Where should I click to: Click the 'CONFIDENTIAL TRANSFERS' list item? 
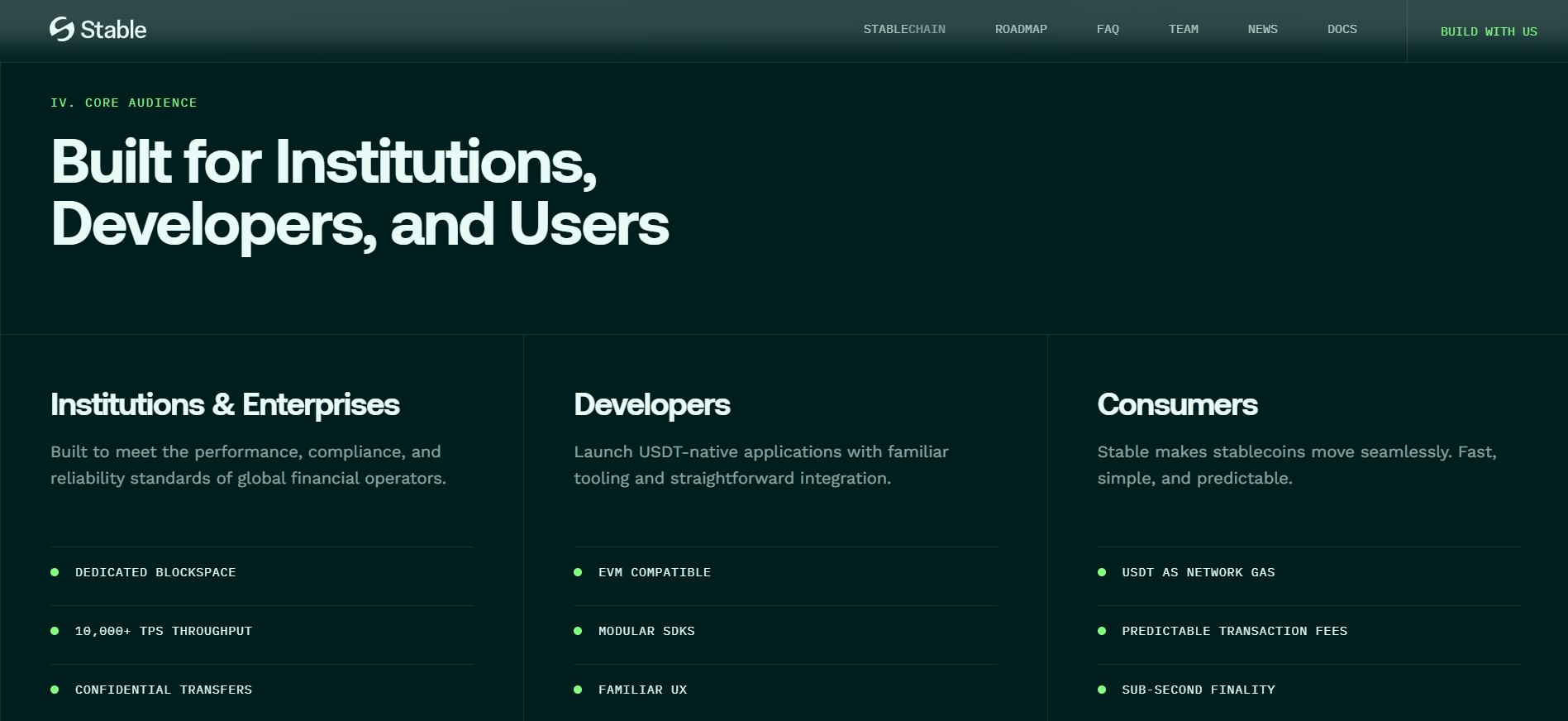(x=262, y=690)
